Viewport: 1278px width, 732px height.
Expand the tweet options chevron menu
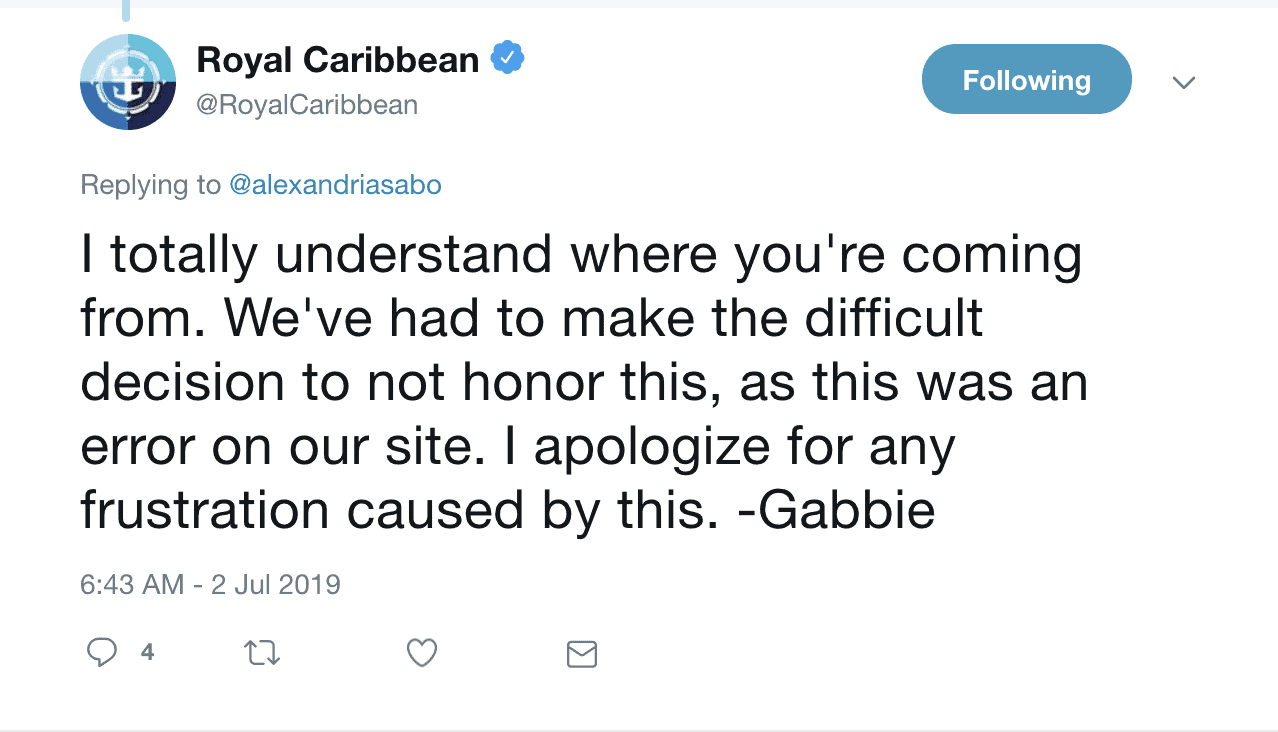click(1184, 83)
